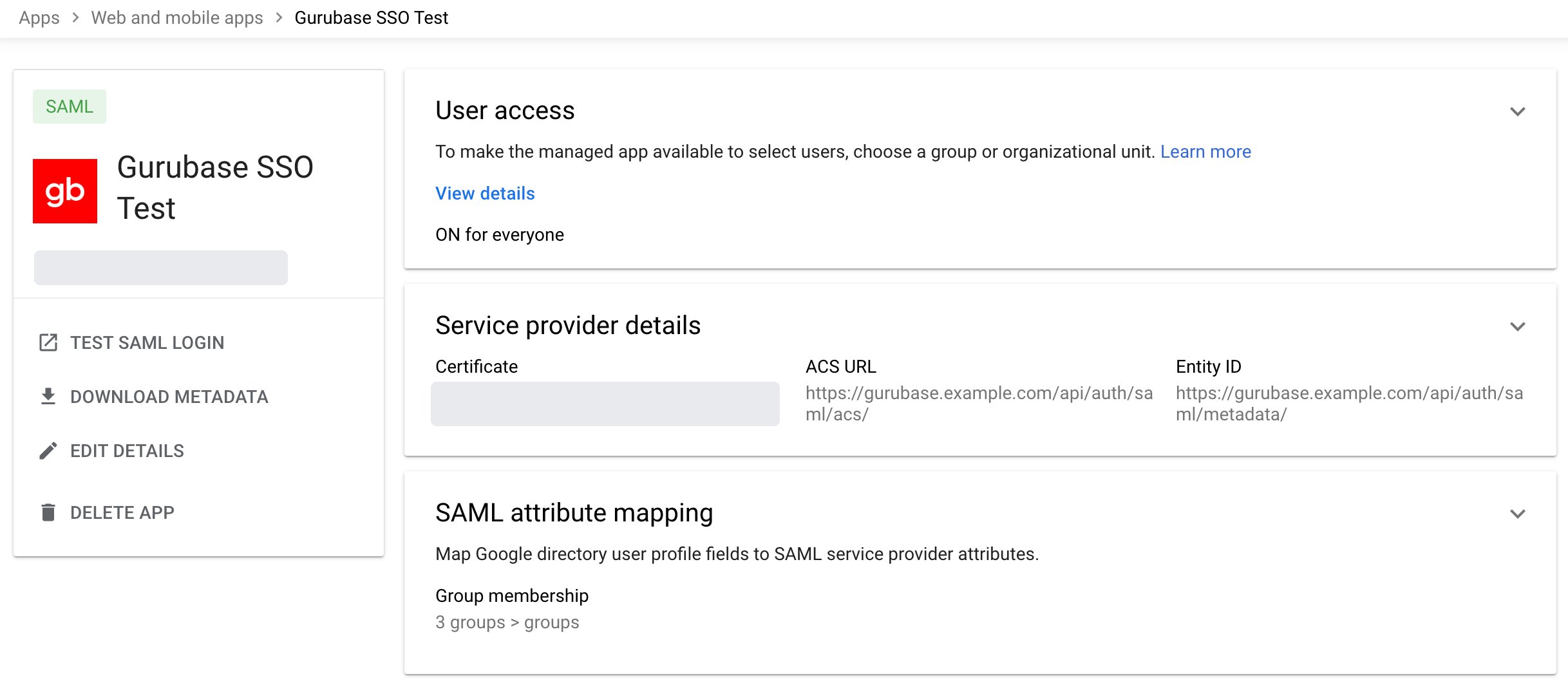
Task: Expand the Service provider details chevron
Action: [x=1518, y=326]
